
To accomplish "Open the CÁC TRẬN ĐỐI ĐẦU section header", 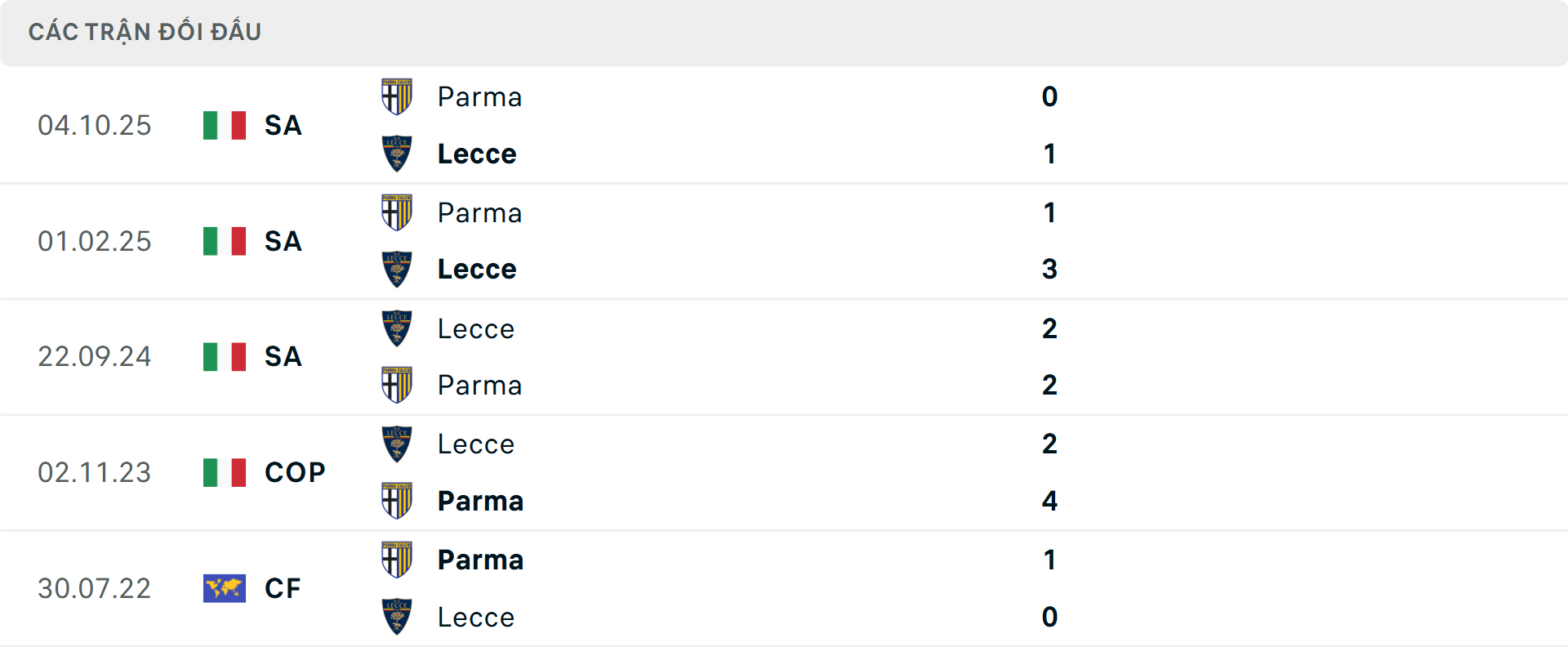I will (145, 31).
